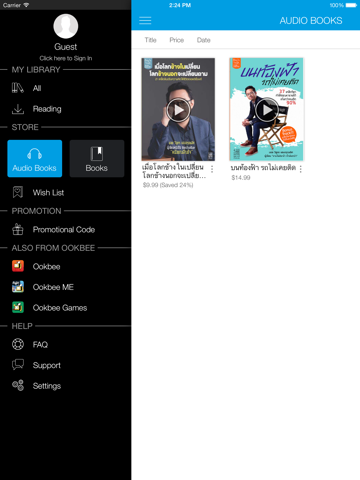Open All library bookshelf icon

18,88
